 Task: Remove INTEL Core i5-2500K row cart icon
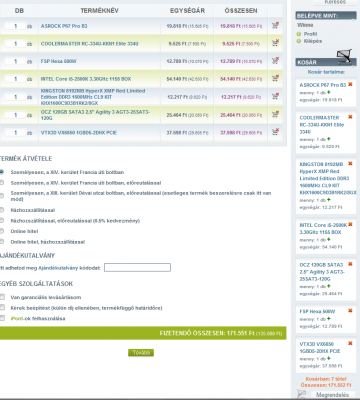click(x=275, y=78)
